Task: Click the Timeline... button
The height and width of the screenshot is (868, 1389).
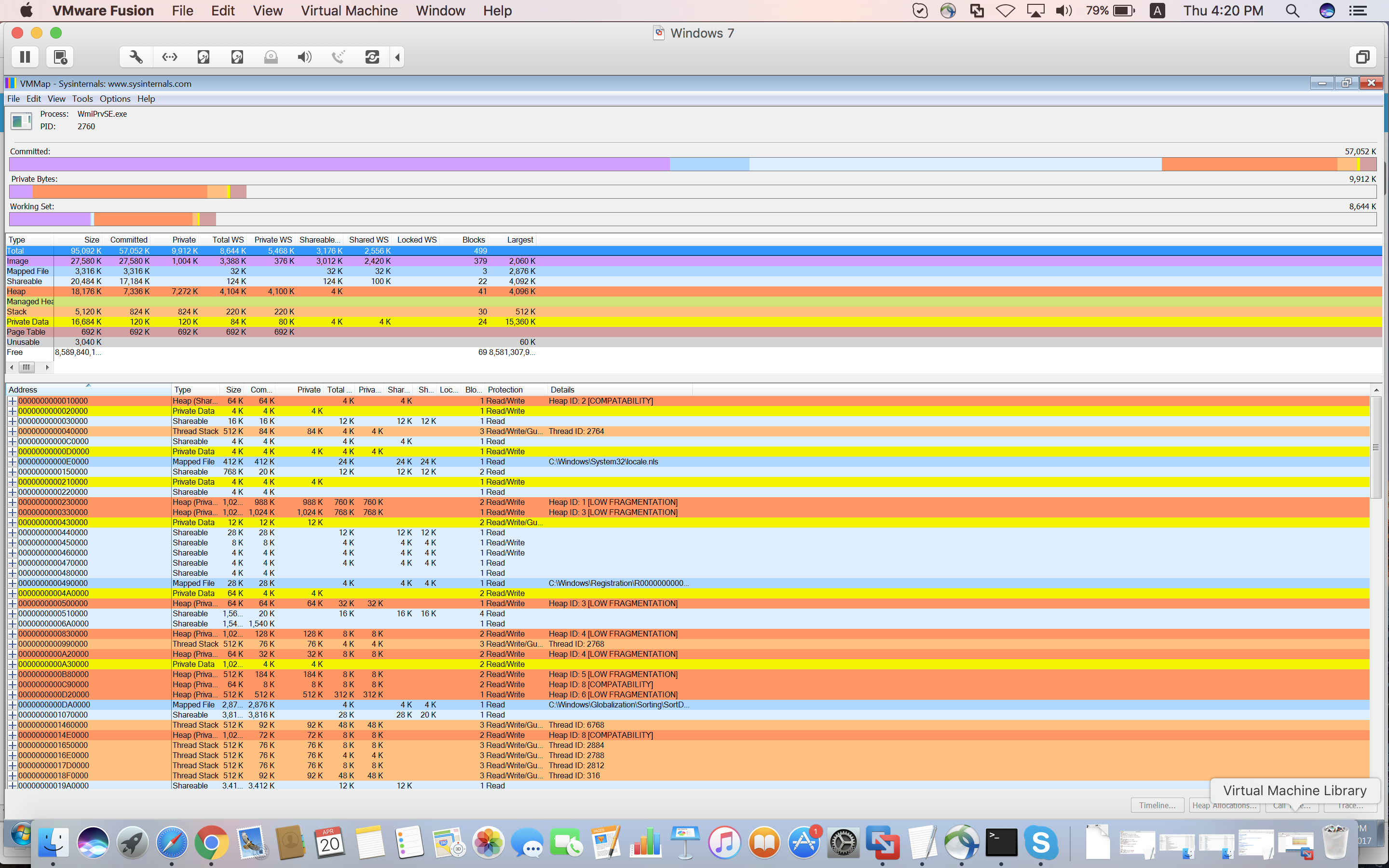Action: coord(1157,805)
